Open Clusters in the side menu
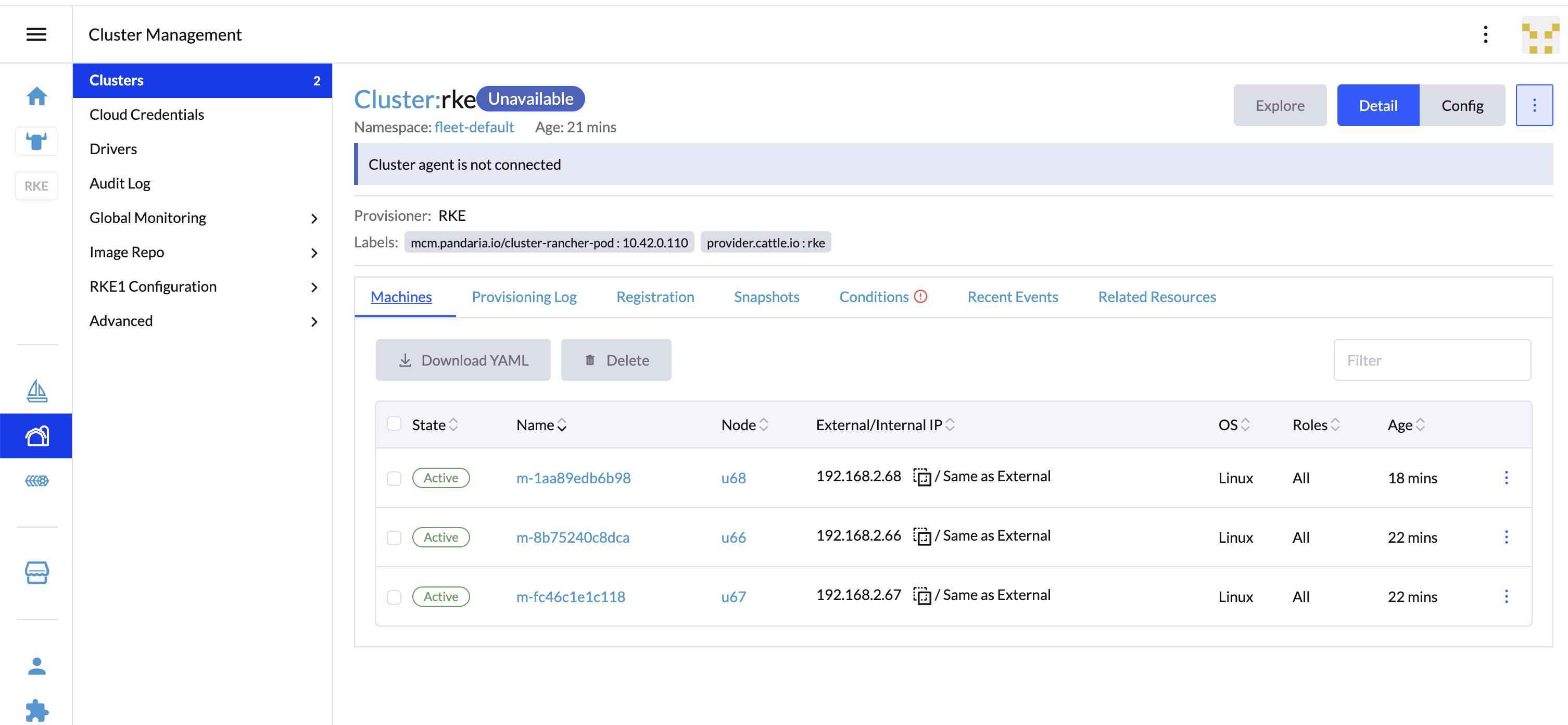This screenshot has width=1568, height=725. coord(203,80)
